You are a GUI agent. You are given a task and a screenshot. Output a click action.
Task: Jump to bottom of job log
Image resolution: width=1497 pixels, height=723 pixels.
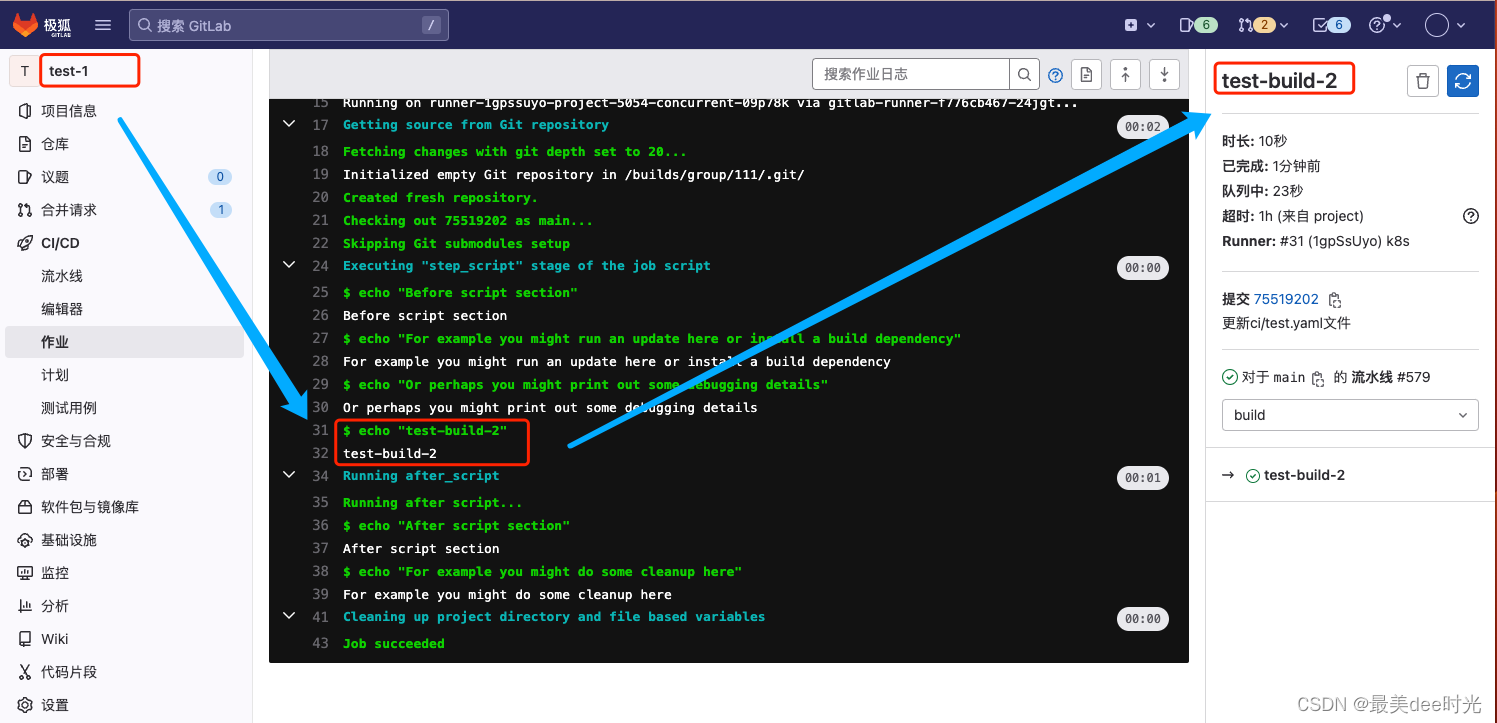coord(1164,75)
